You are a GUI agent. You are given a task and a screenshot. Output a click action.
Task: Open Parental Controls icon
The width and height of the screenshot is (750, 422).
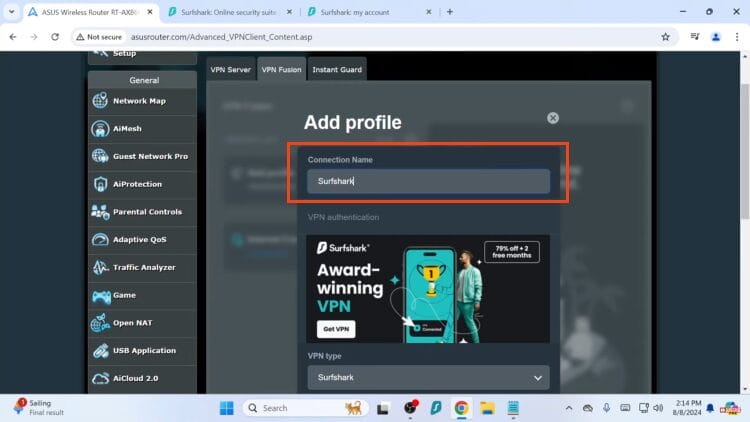[x=100, y=212]
